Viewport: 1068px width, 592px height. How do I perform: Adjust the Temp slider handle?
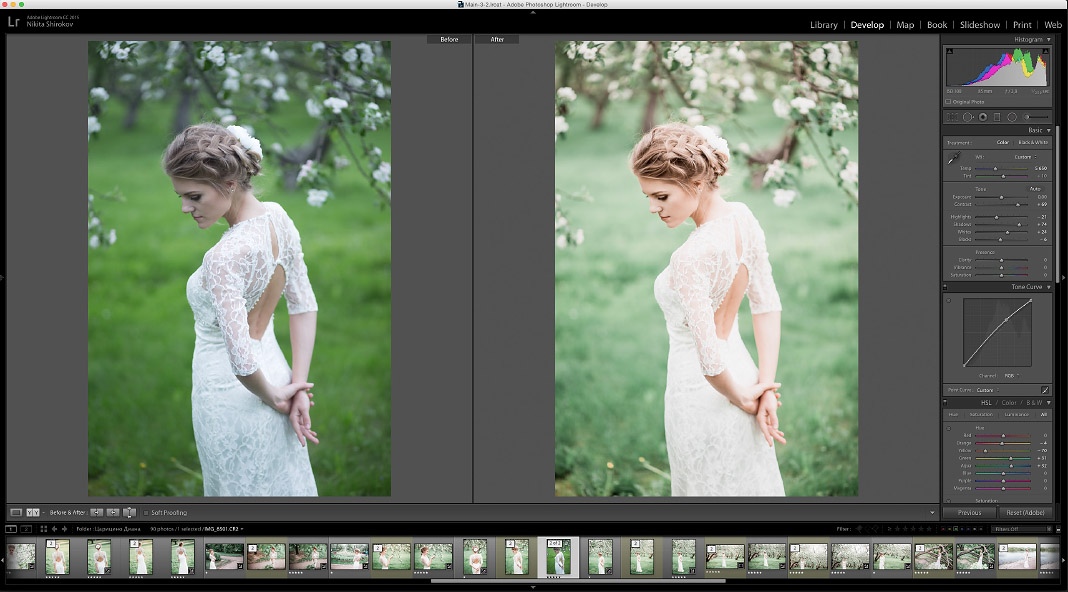[x=995, y=168]
